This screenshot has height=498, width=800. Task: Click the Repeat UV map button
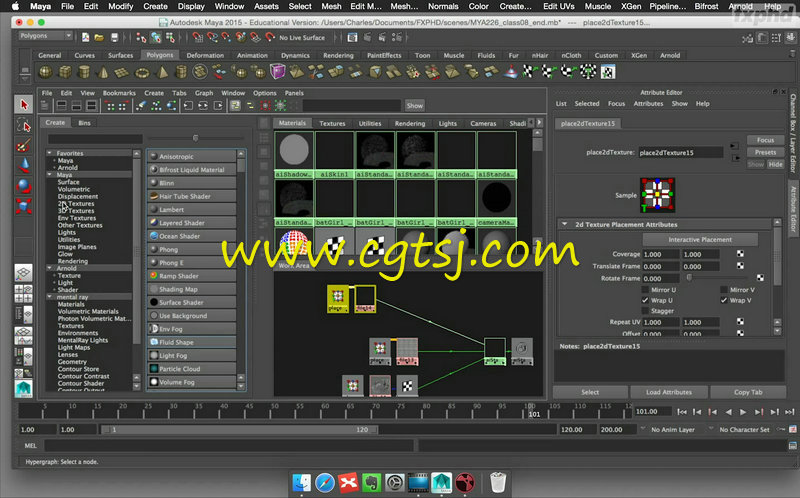740,322
